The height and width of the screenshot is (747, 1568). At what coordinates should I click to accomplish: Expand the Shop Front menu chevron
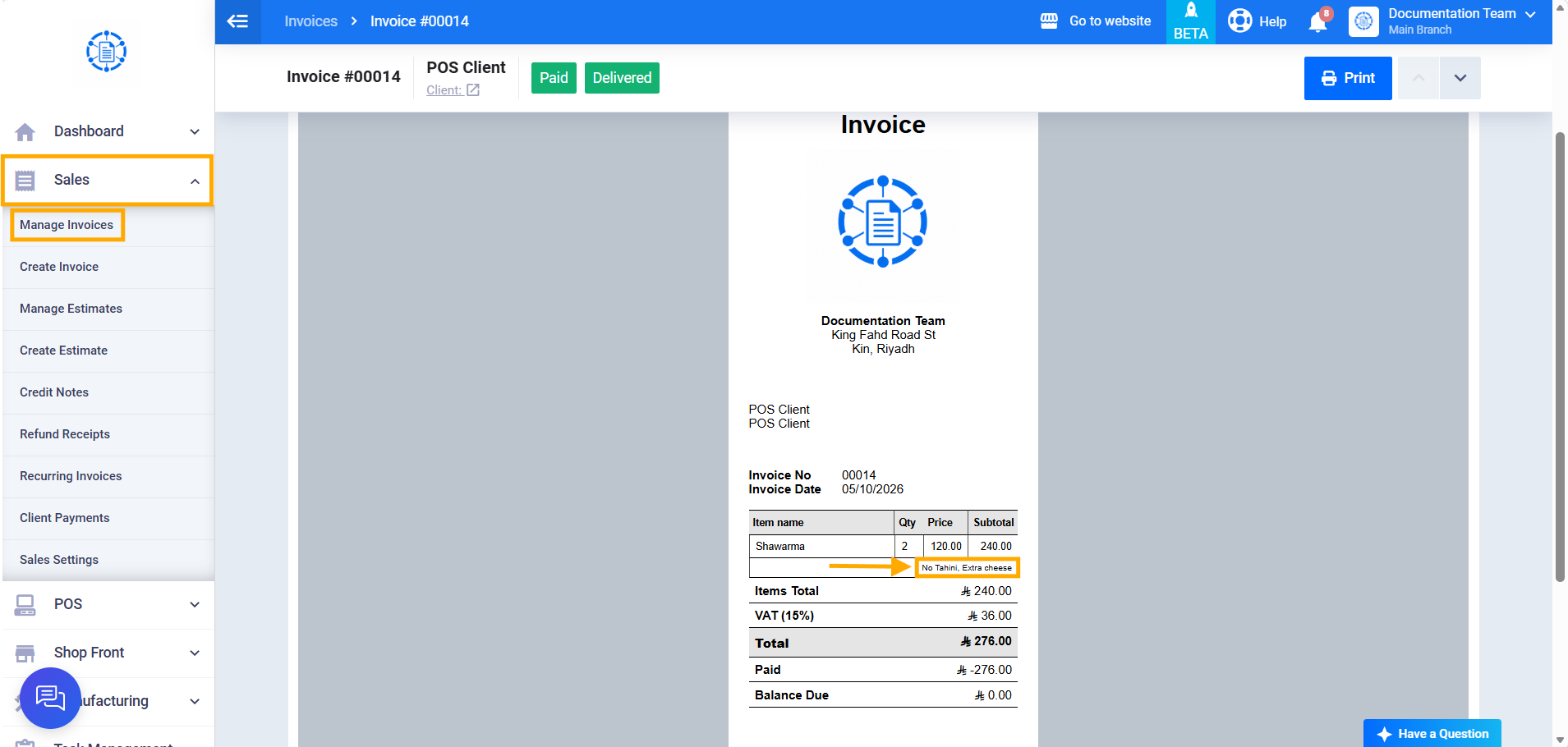[x=195, y=653]
